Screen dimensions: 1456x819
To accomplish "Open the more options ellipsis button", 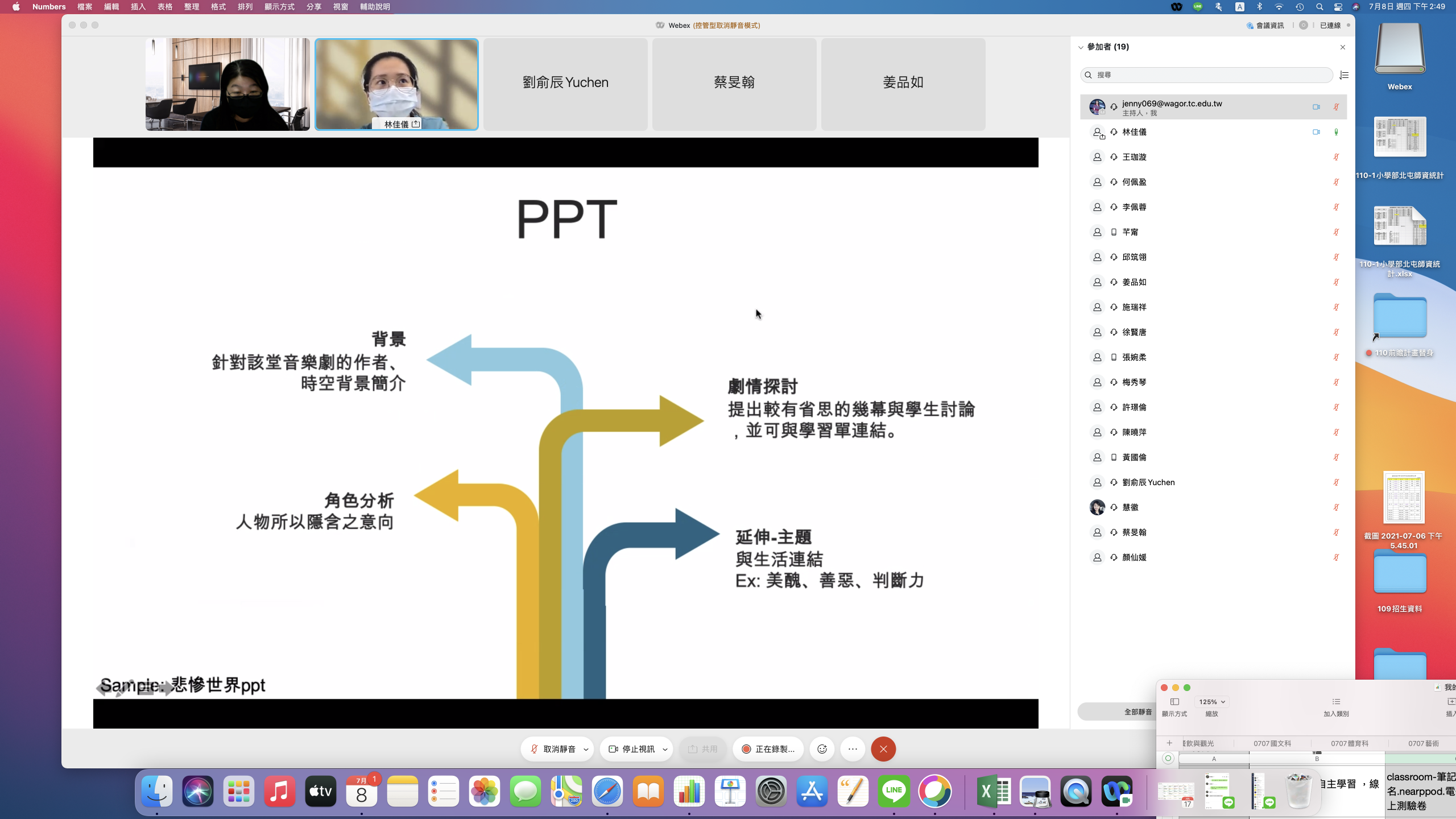I will coord(853,749).
